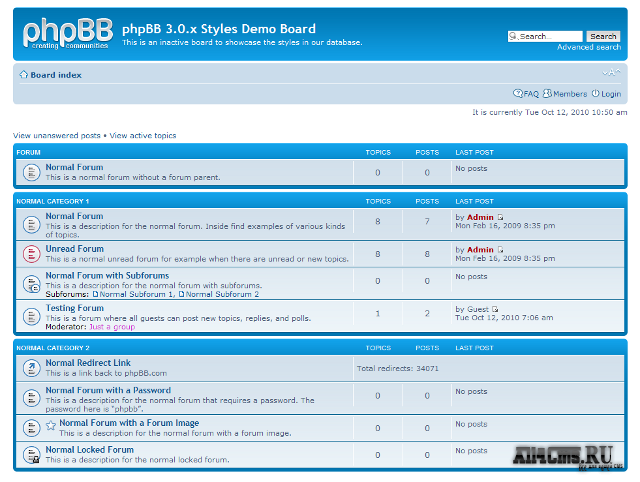Click the Board index home icon

[24, 75]
